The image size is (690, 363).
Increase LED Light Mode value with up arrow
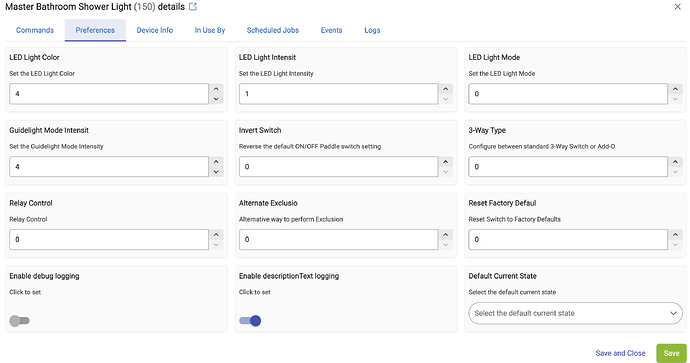pos(675,88)
